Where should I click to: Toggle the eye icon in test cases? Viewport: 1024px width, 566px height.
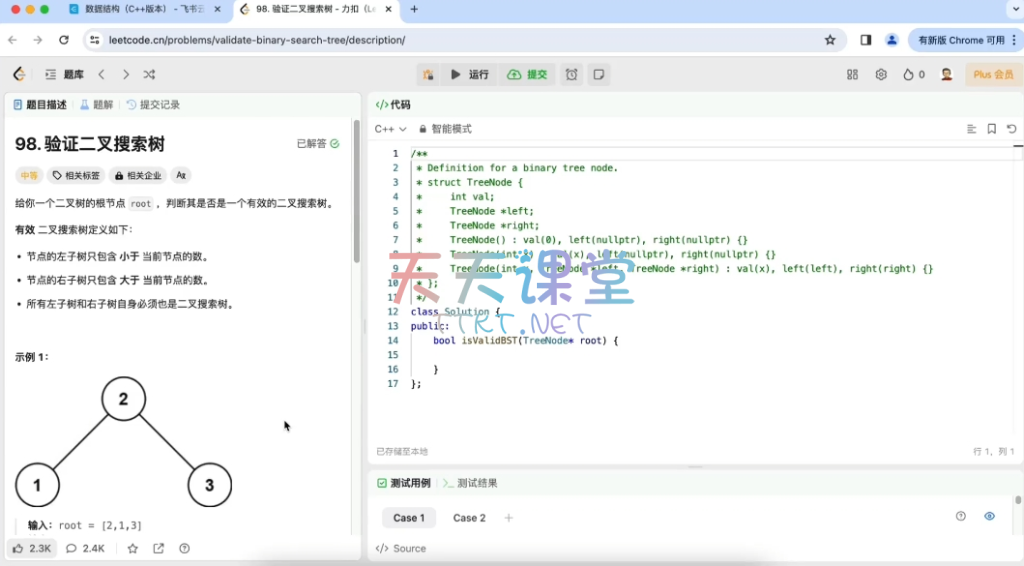[989, 517]
